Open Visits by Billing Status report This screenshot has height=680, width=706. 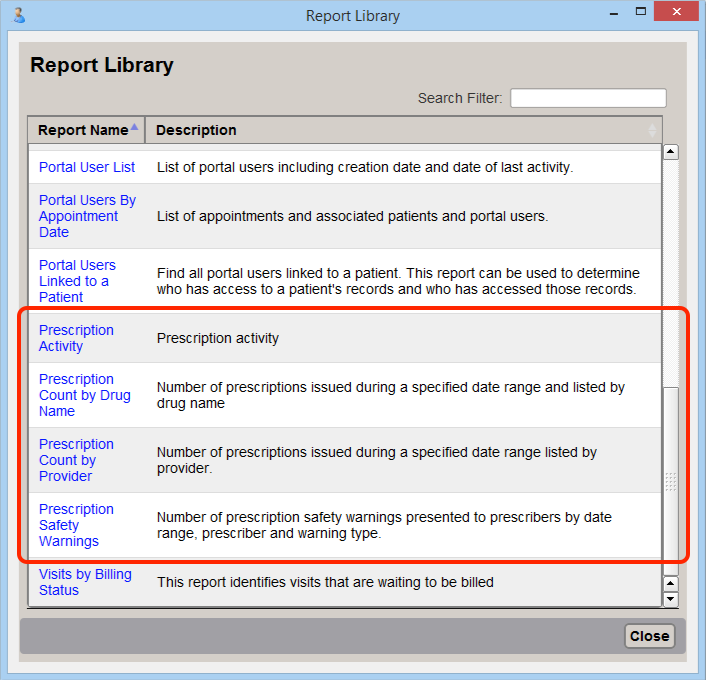(85, 582)
